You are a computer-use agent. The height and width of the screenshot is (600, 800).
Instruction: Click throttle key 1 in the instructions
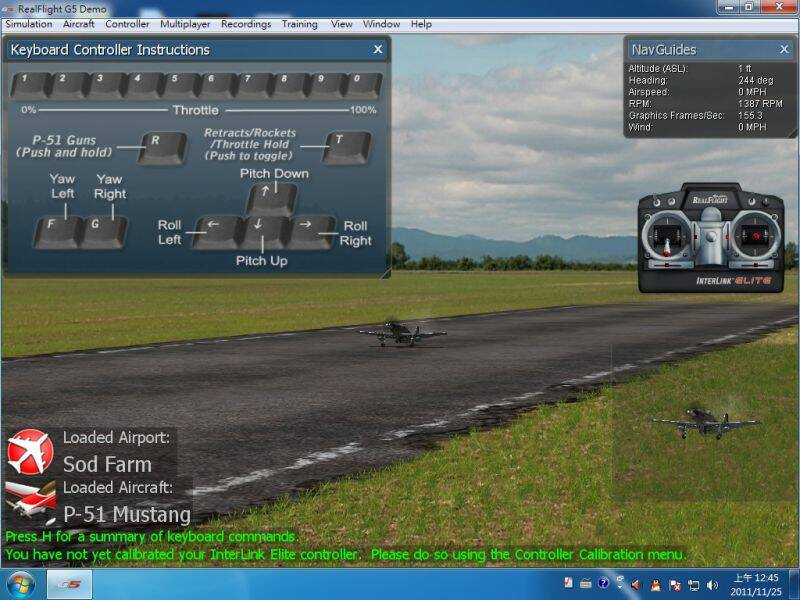[x=30, y=85]
